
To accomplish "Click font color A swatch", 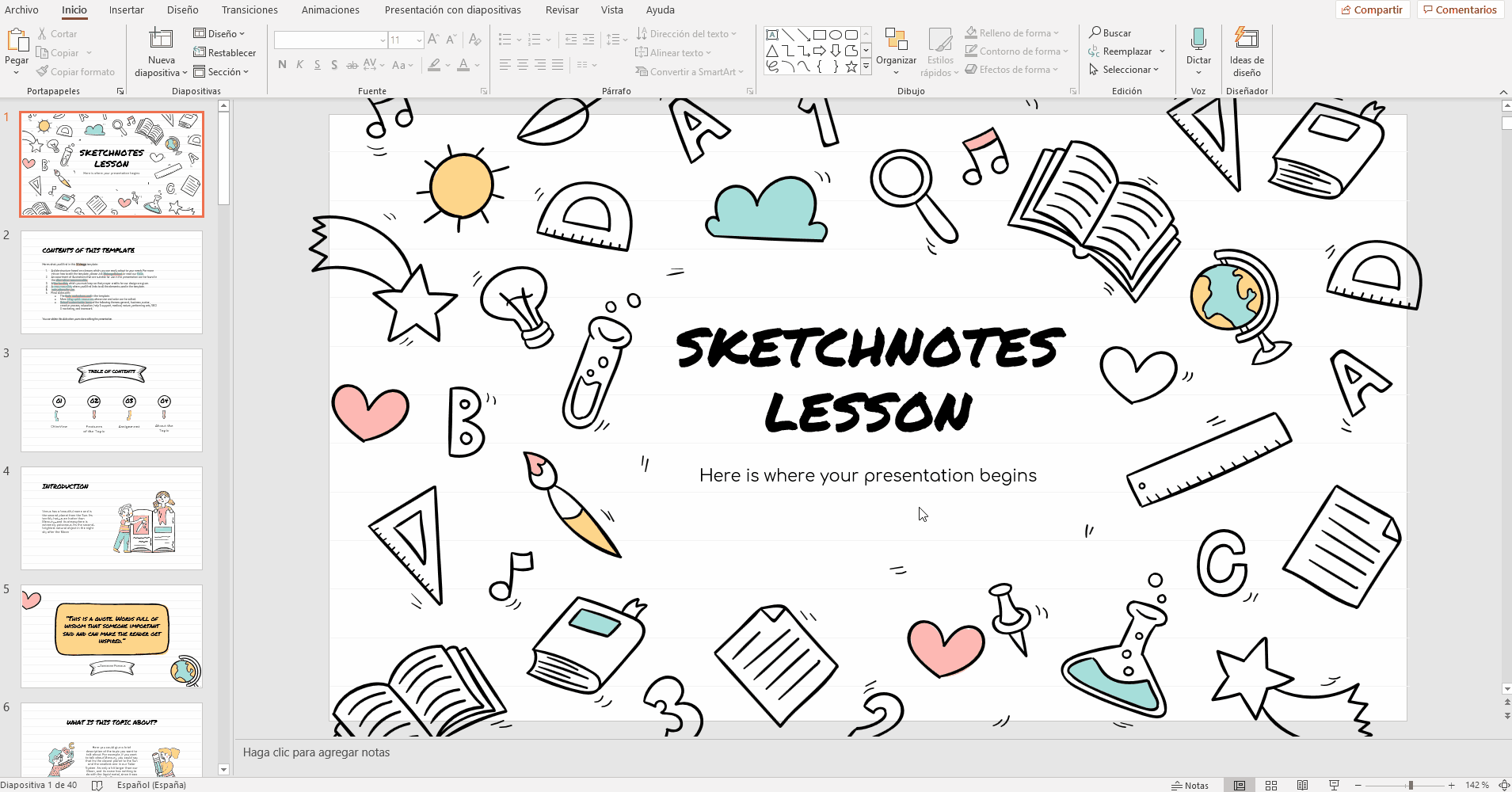I will [463, 65].
